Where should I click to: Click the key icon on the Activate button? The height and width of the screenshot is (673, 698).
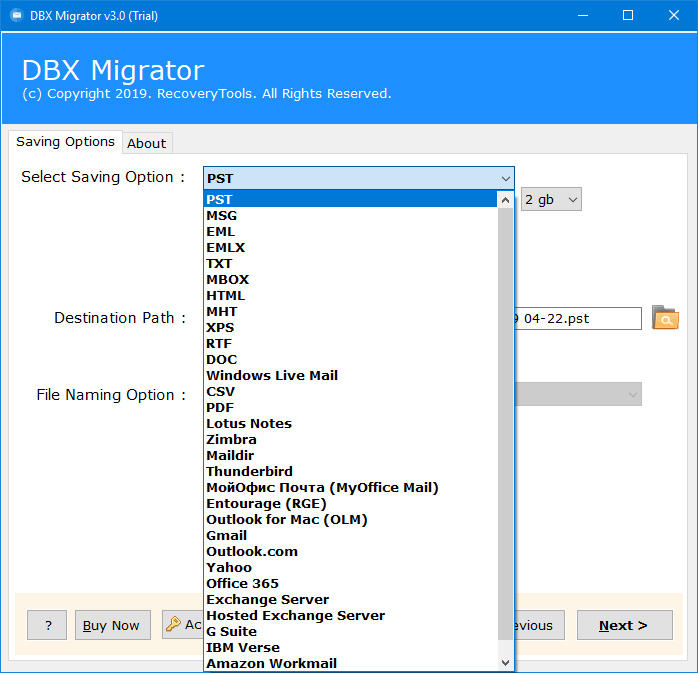tap(173, 624)
